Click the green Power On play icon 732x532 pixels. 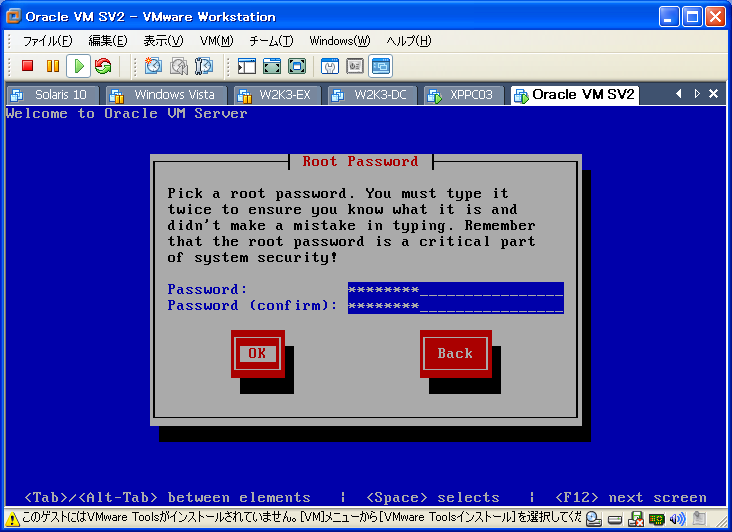[78, 66]
